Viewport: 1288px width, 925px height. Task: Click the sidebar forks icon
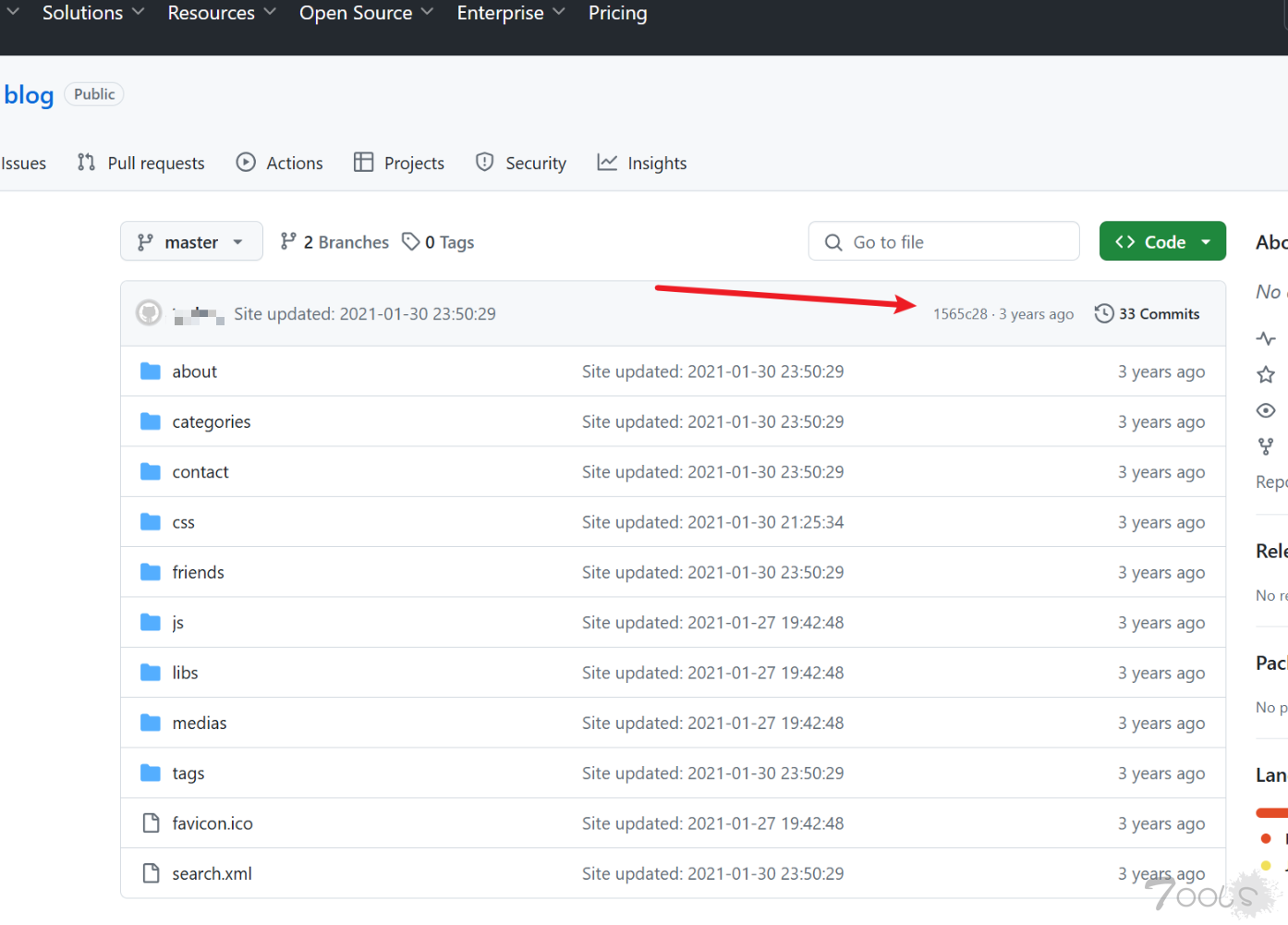coord(1266,446)
